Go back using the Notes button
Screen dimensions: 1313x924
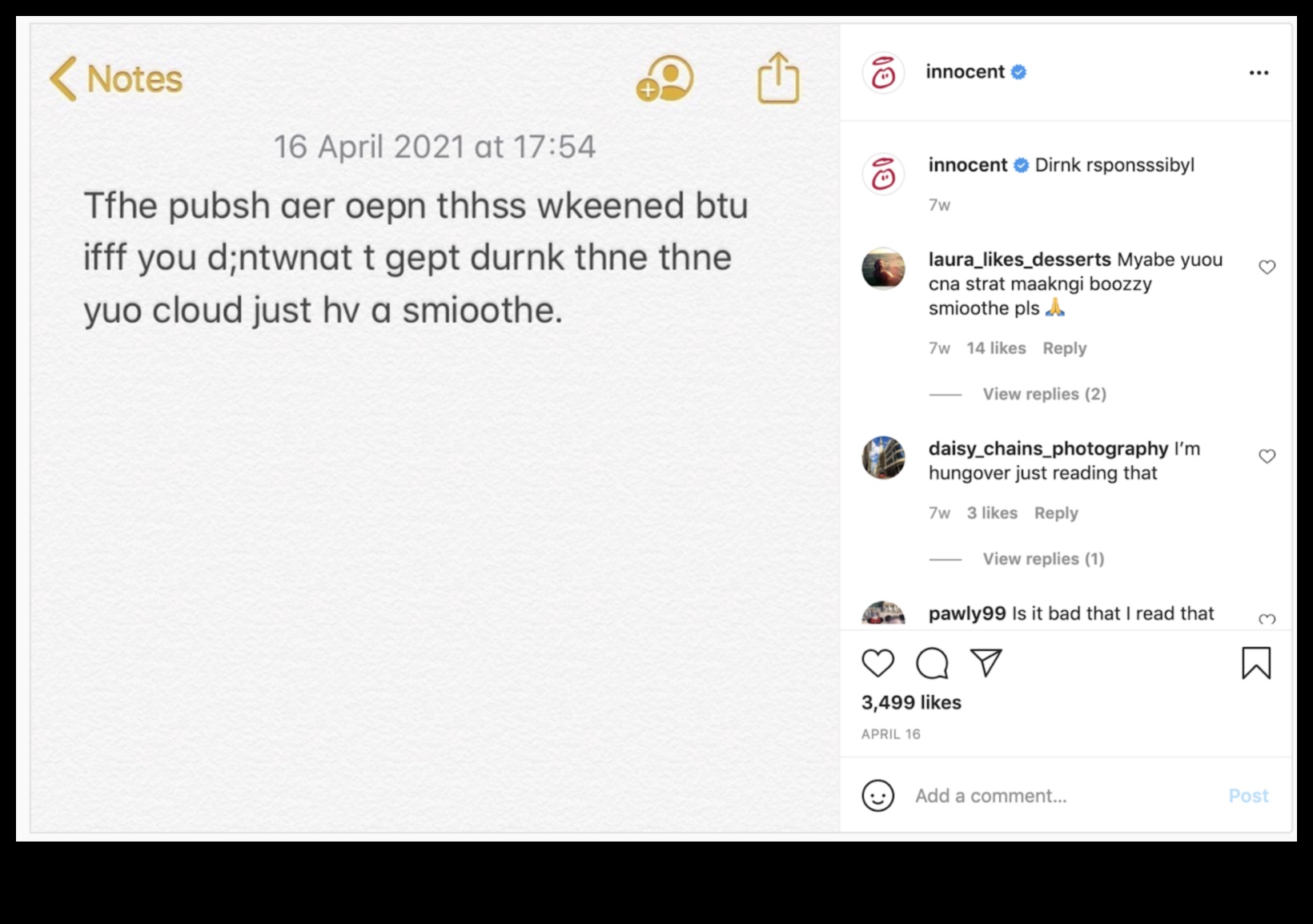117,79
